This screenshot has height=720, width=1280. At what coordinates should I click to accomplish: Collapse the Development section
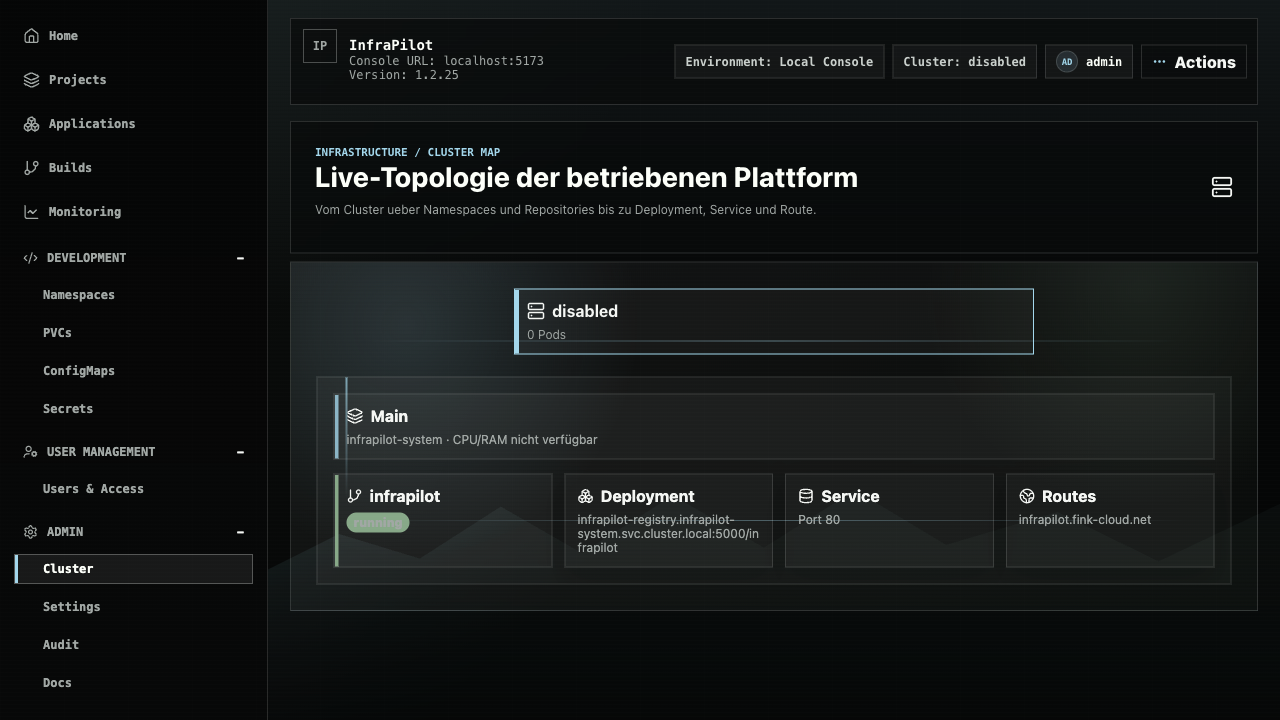[240, 258]
